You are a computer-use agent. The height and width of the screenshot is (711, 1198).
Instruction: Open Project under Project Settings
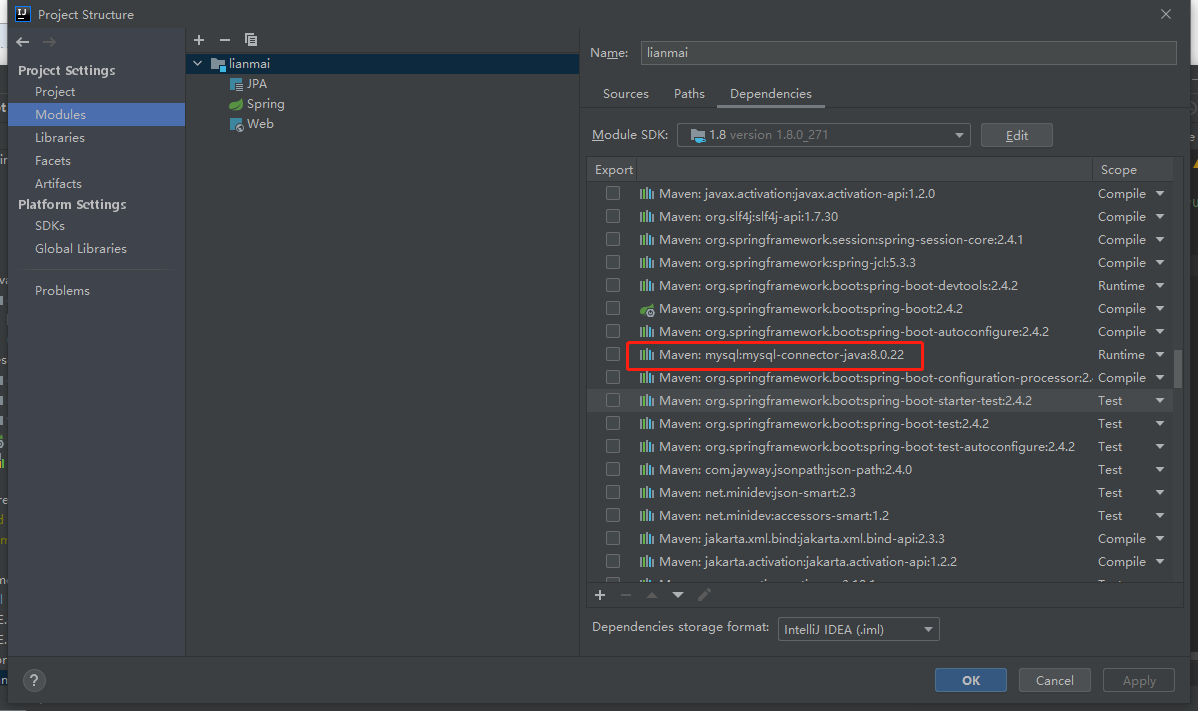(55, 92)
